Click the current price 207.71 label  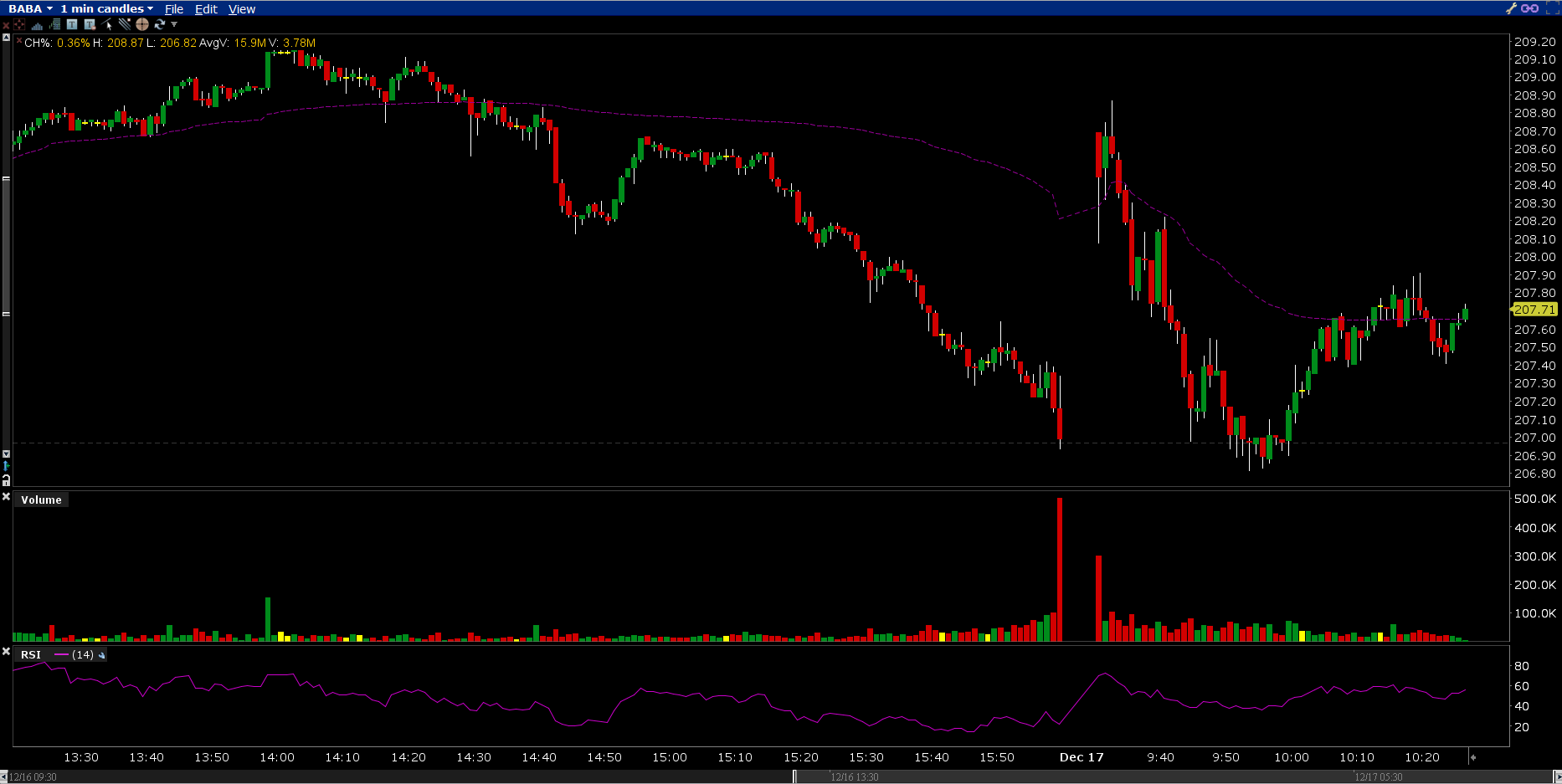click(x=1534, y=310)
